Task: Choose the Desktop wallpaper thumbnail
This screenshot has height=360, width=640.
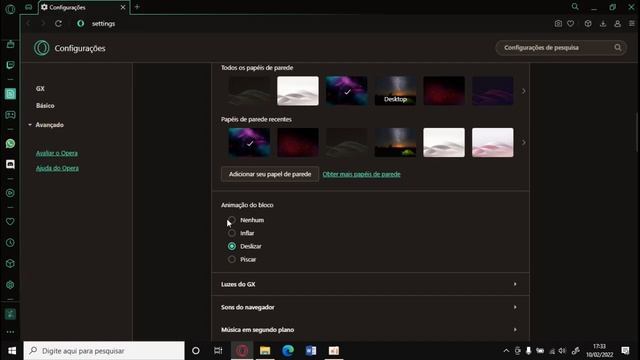Action: tap(395, 91)
